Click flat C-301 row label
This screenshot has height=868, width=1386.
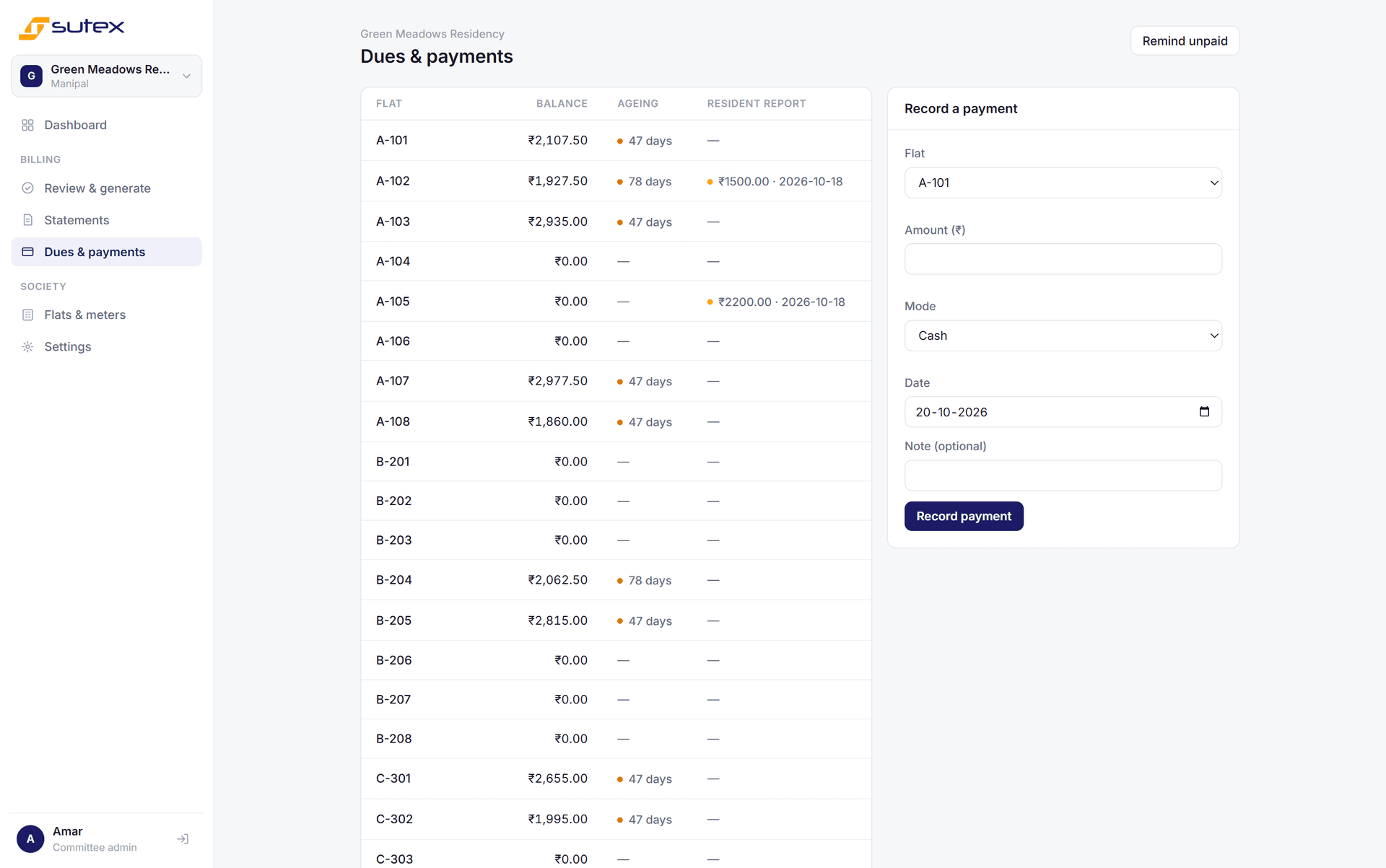click(x=393, y=779)
